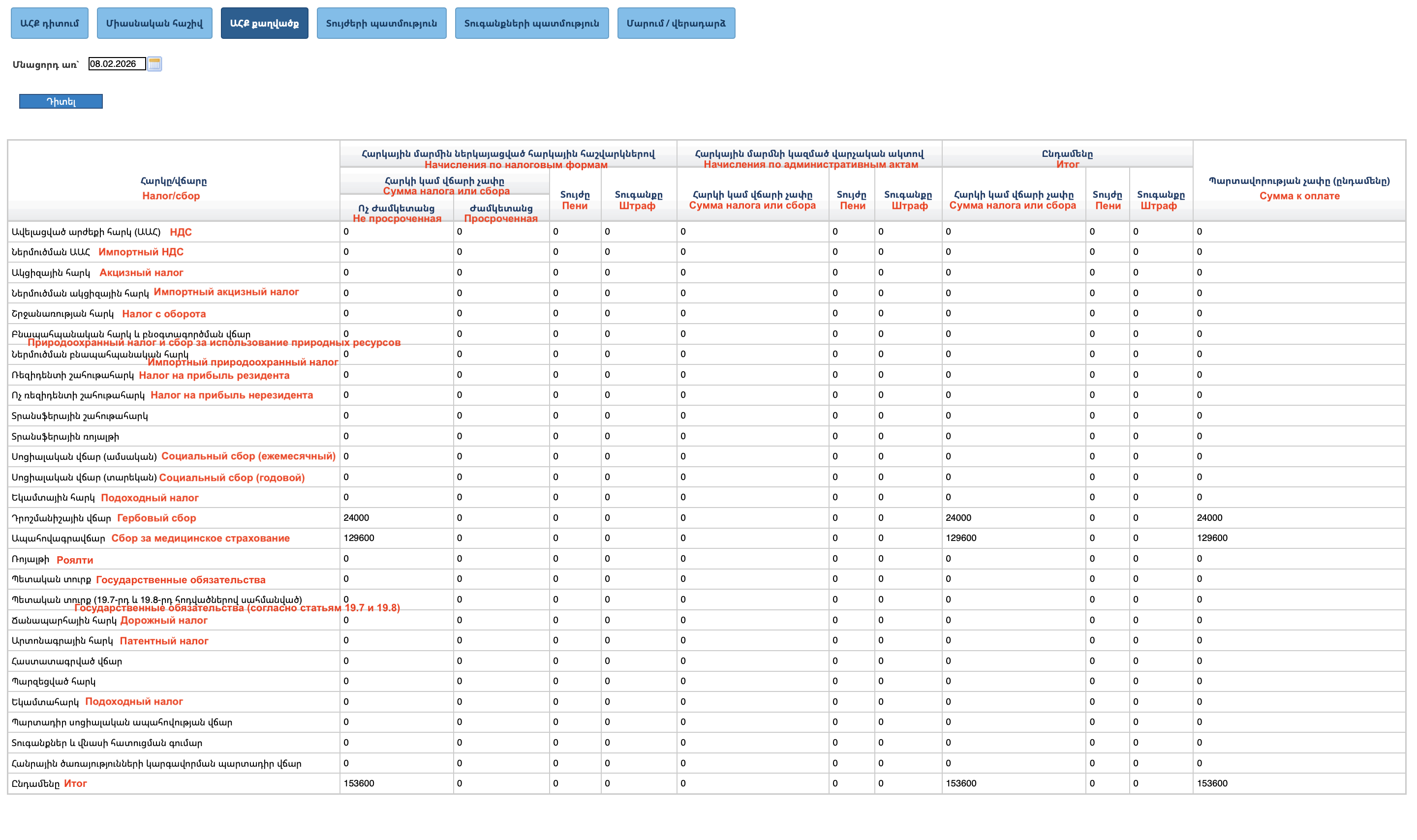Click the Ապահովագրավճար row label
1417x840 pixels.
pyautogui.click(x=59, y=539)
